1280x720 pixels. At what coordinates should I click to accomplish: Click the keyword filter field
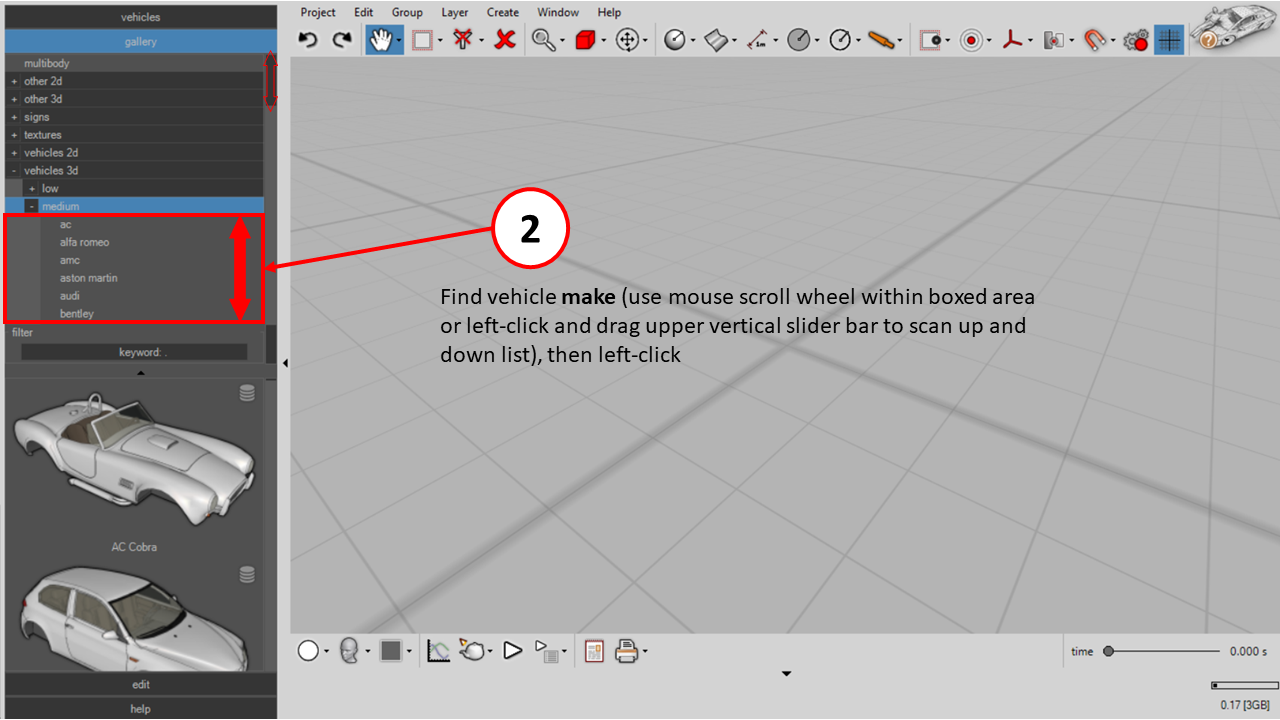[134, 352]
